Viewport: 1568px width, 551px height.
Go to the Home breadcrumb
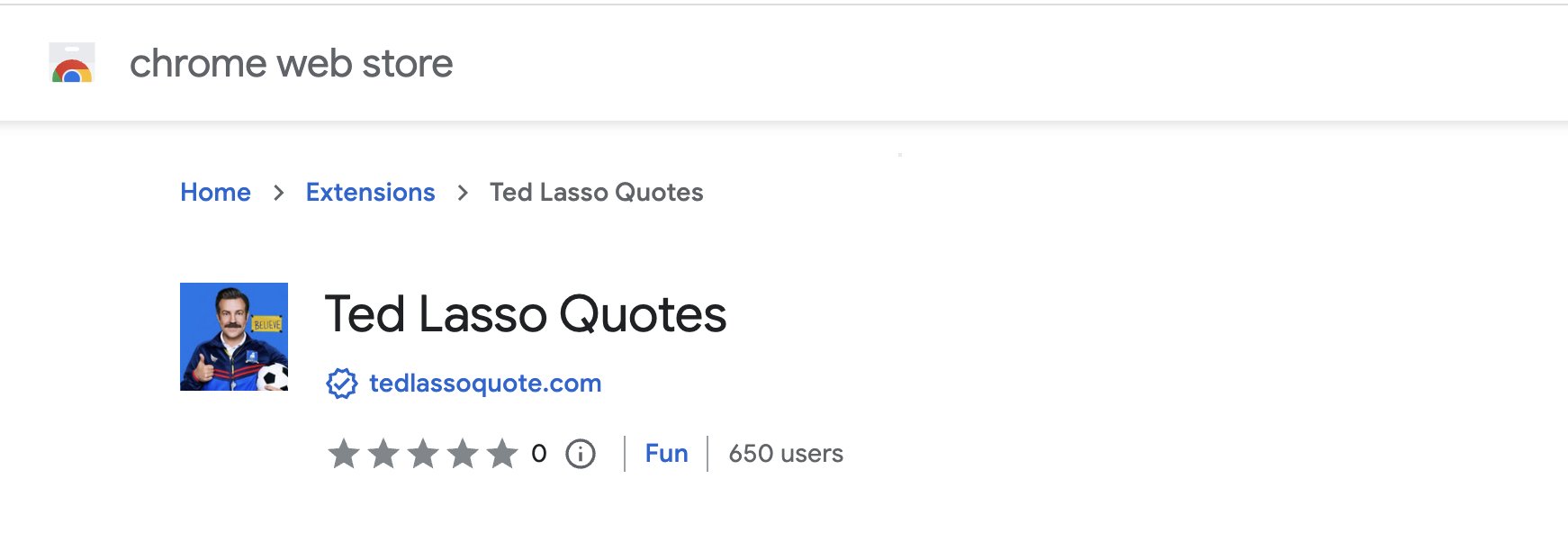(x=215, y=193)
